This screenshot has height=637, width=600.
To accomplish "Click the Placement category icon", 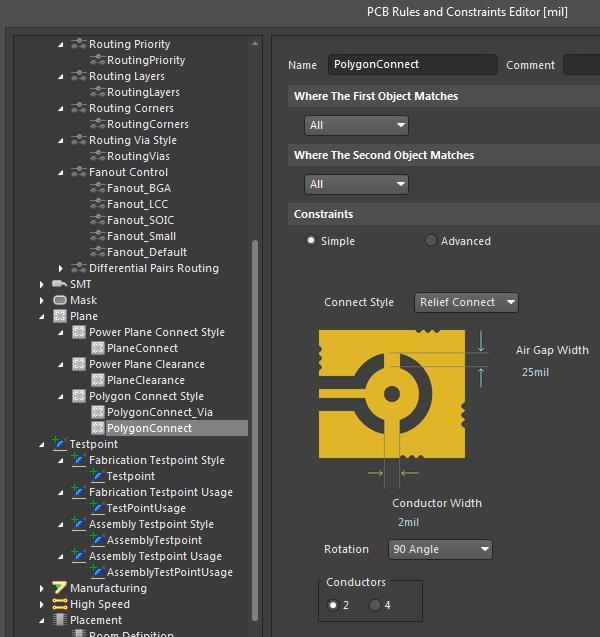I will tap(60, 620).
